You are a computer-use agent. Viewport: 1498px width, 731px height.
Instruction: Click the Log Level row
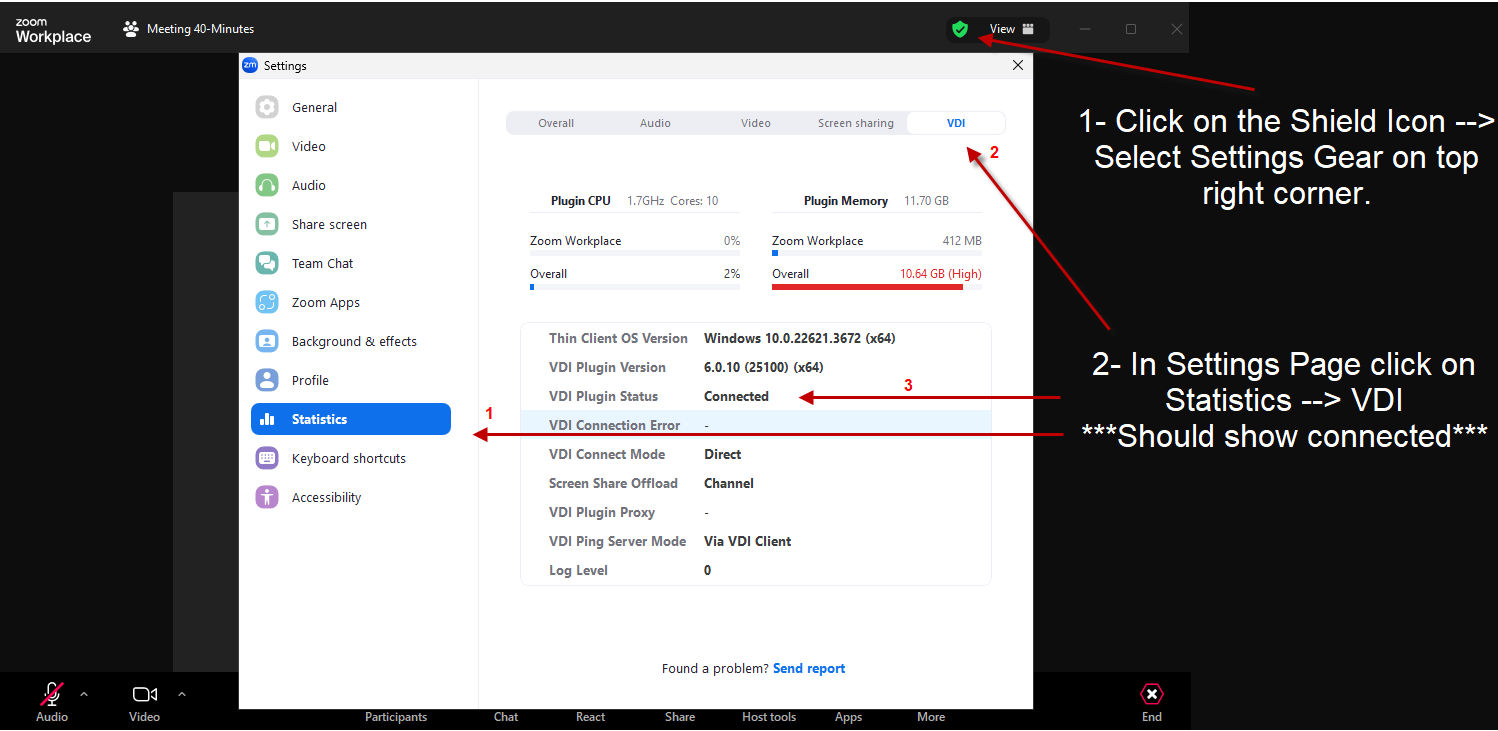point(756,570)
